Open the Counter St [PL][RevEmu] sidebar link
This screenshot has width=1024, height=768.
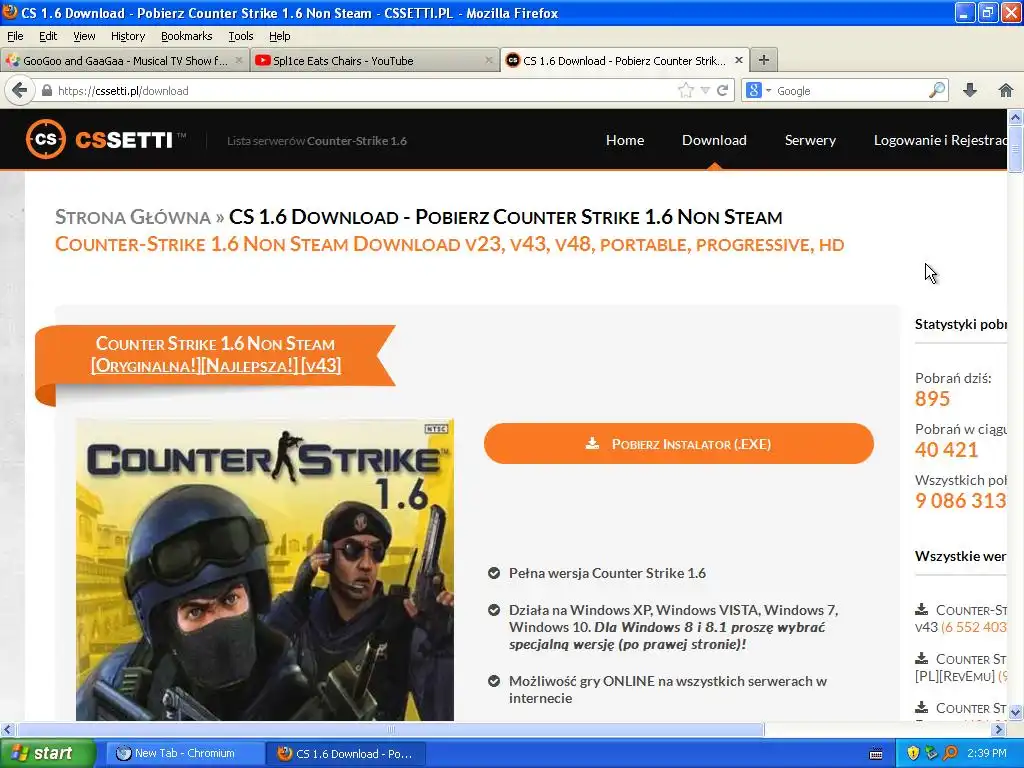pyautogui.click(x=961, y=667)
